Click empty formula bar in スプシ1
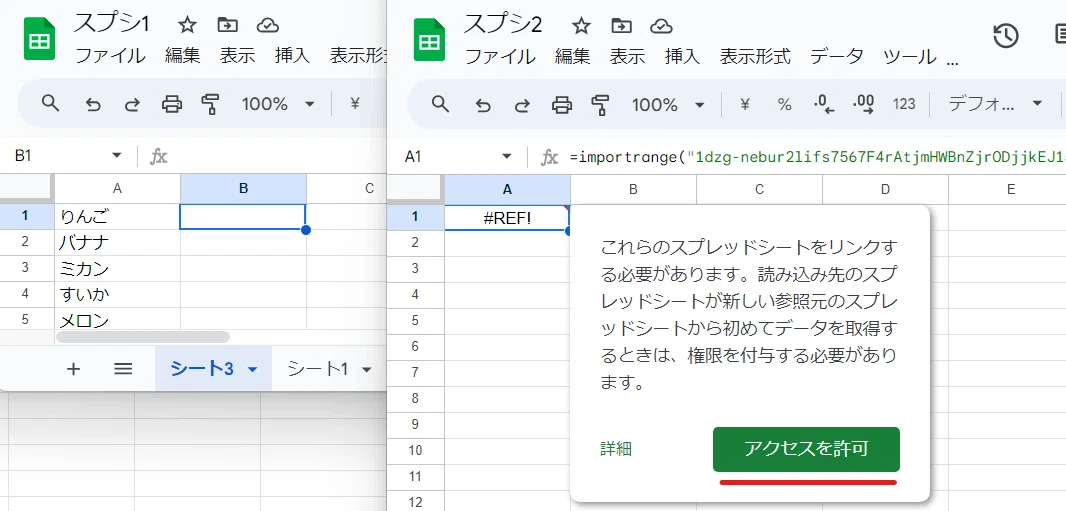 (279, 156)
